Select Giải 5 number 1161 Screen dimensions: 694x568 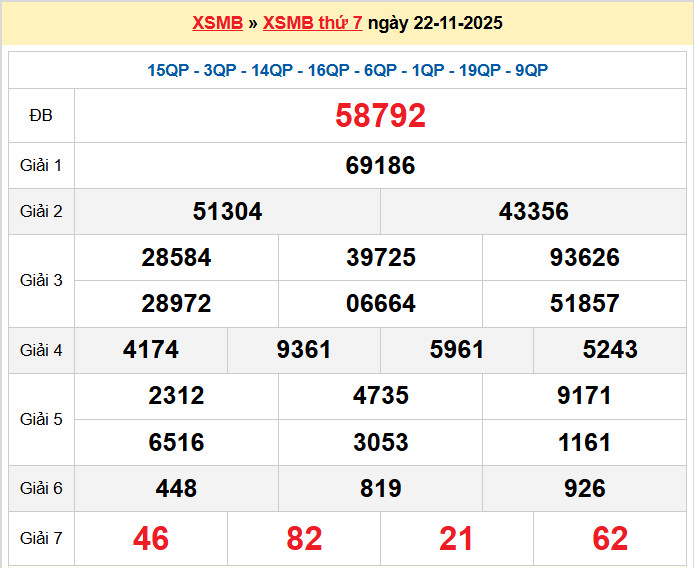tap(584, 441)
